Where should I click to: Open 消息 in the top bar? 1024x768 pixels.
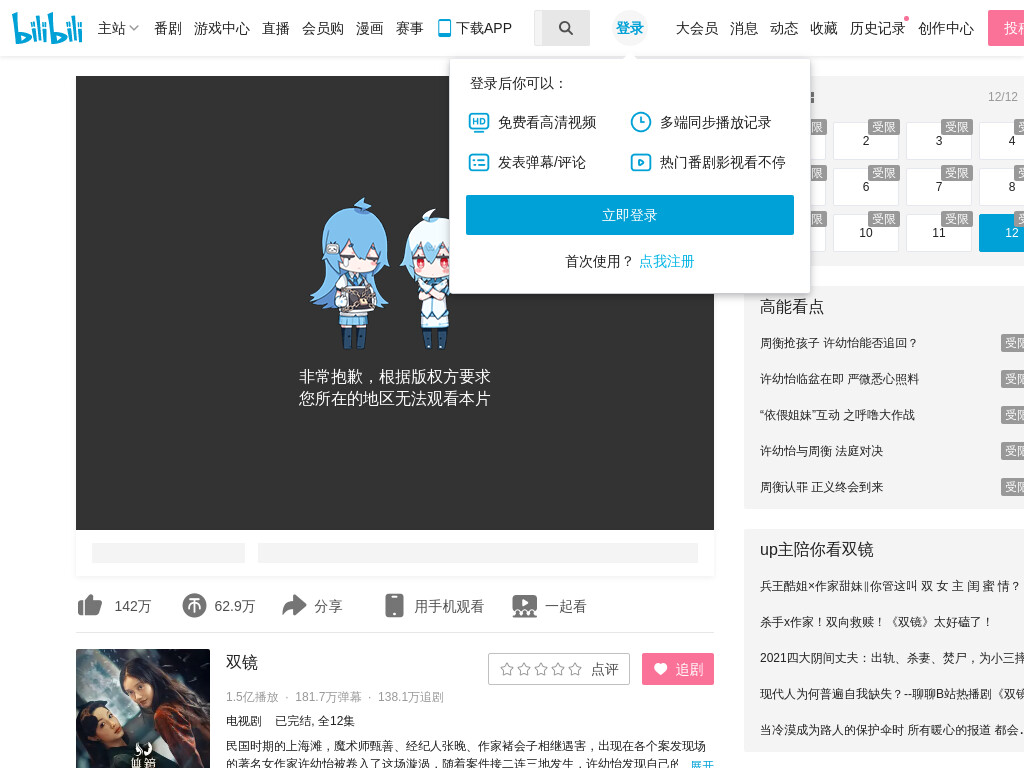click(744, 28)
